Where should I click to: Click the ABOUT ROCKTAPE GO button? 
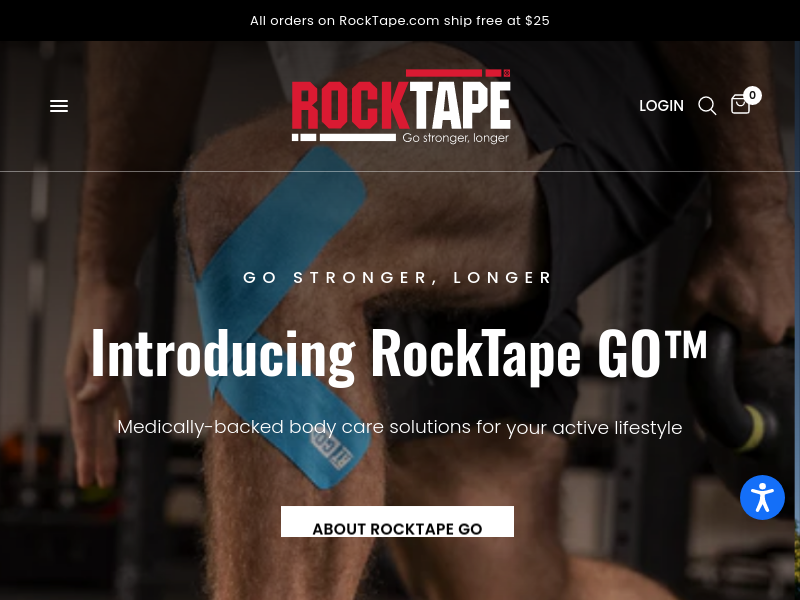(x=397, y=521)
